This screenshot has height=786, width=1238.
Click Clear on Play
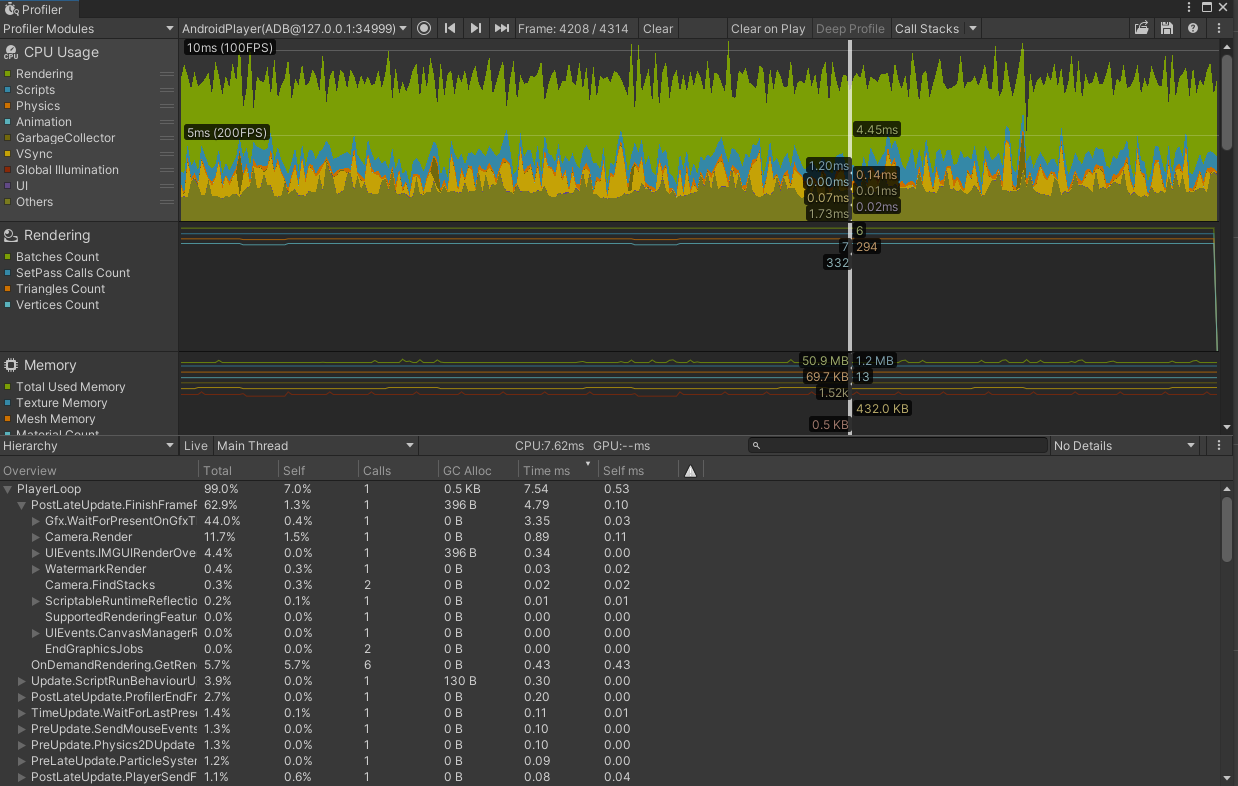pos(768,28)
